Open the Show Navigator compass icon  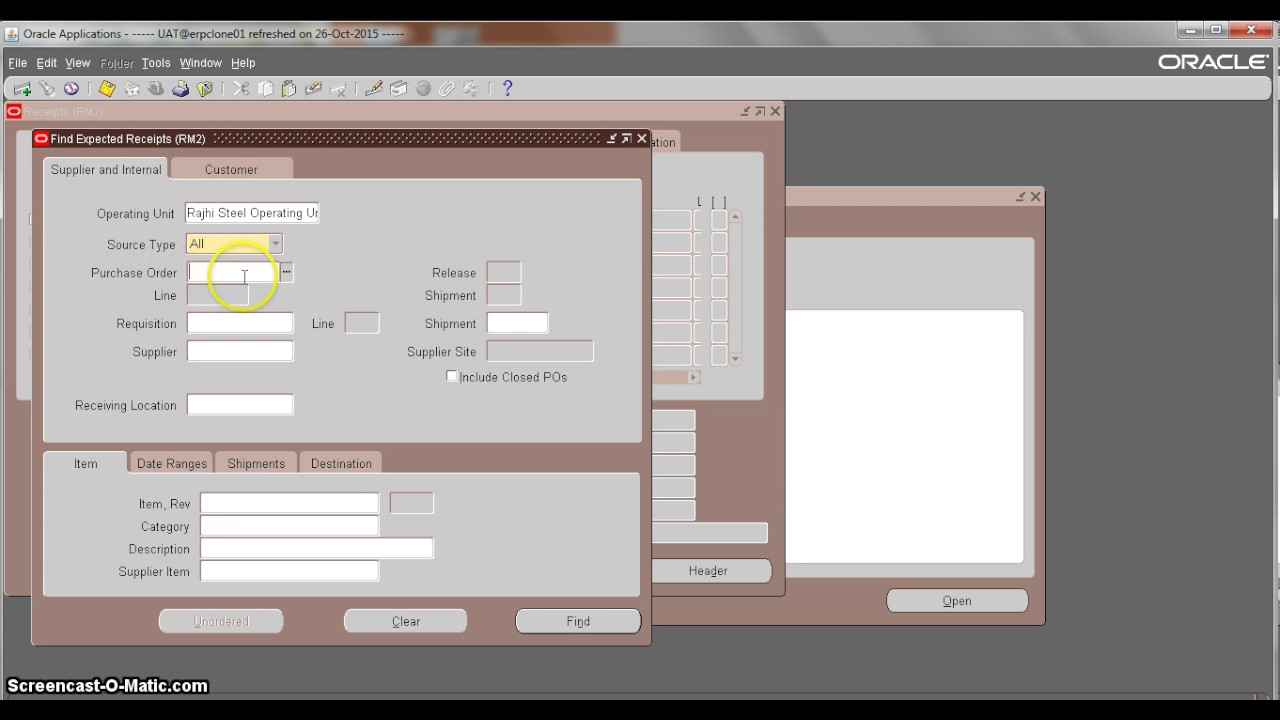pyautogui.click(x=71, y=89)
